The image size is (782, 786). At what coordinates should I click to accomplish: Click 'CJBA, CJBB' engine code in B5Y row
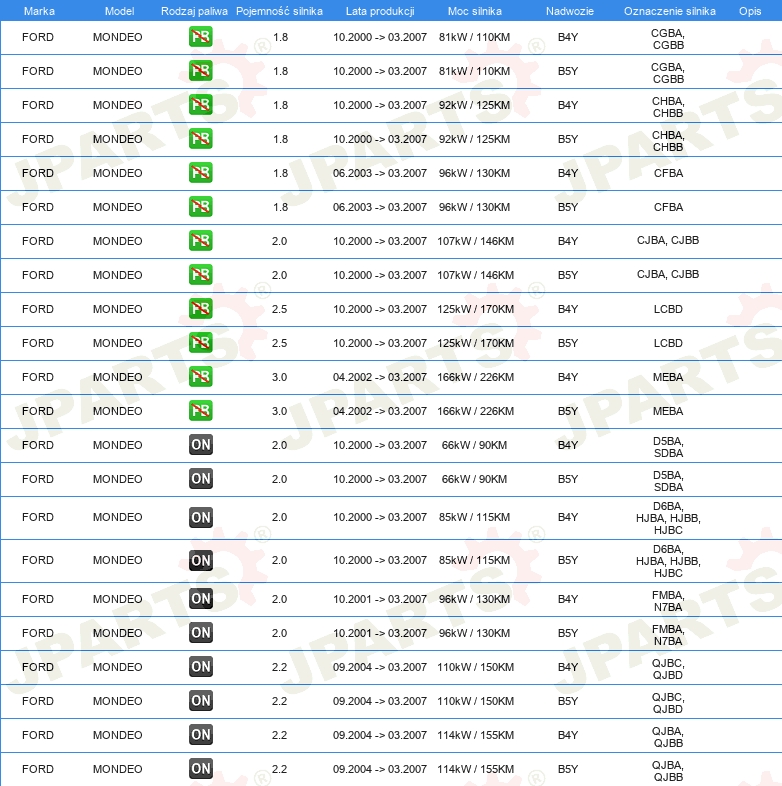coord(668,274)
